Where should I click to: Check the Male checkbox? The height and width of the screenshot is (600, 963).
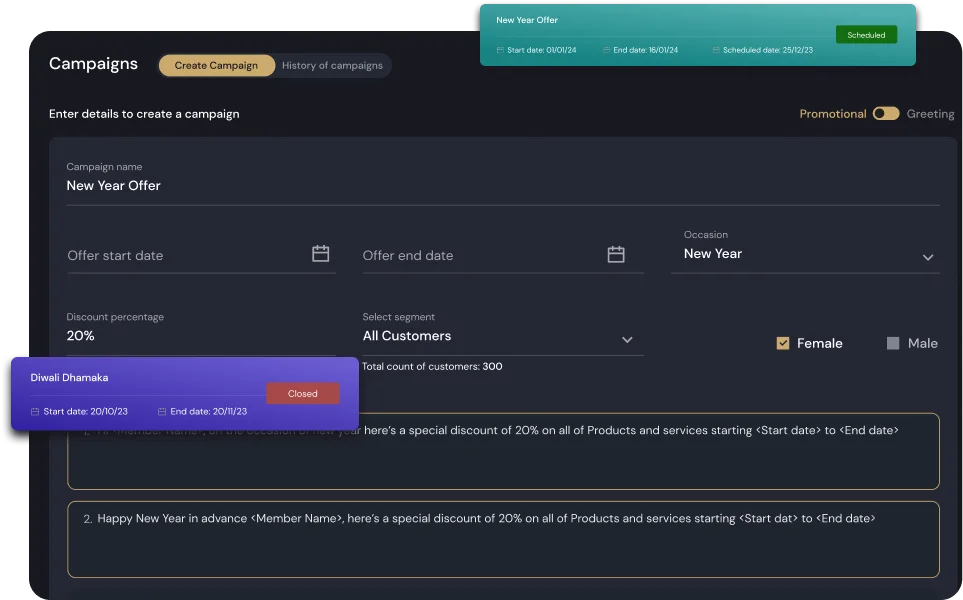893,343
